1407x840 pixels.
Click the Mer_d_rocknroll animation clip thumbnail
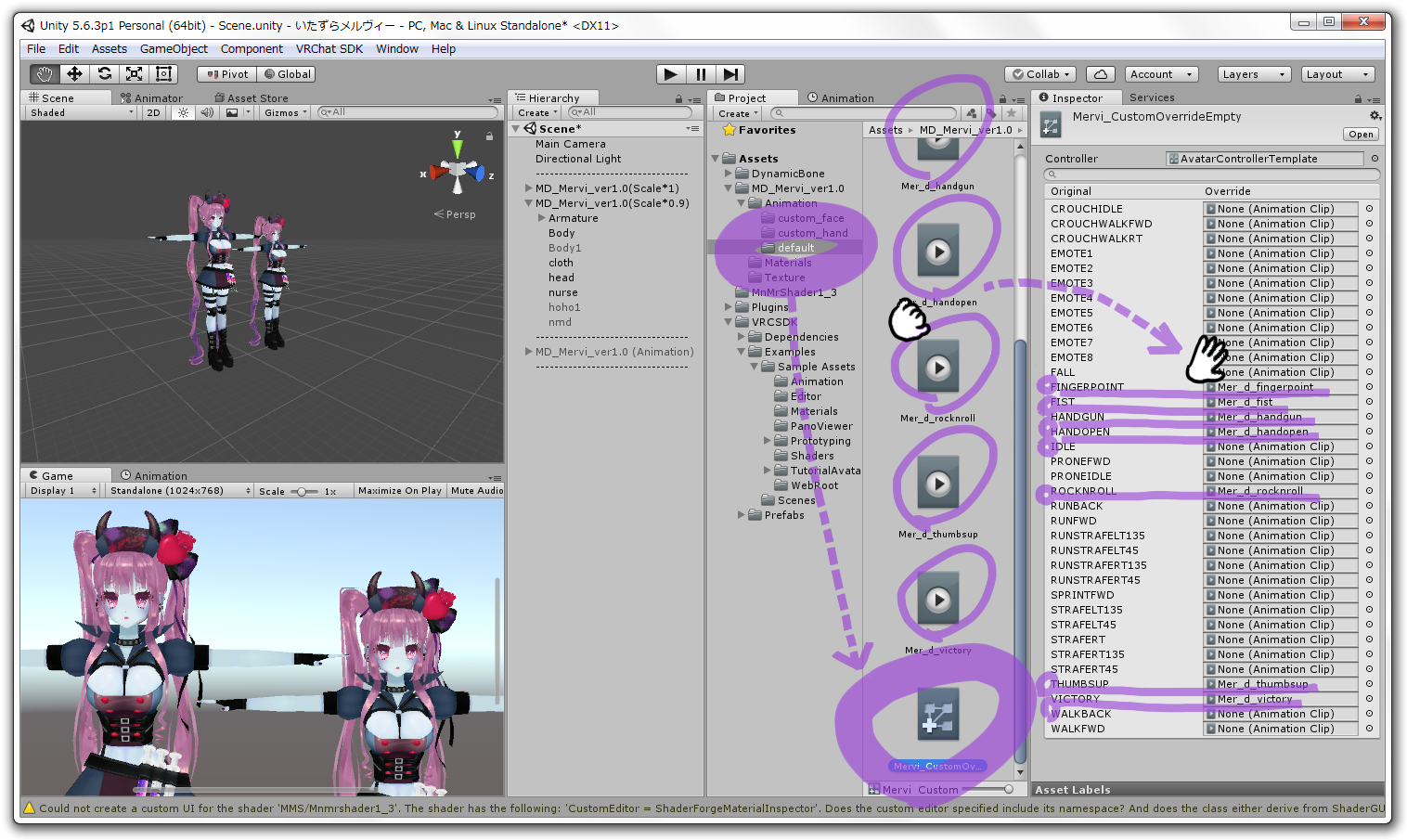[938, 368]
